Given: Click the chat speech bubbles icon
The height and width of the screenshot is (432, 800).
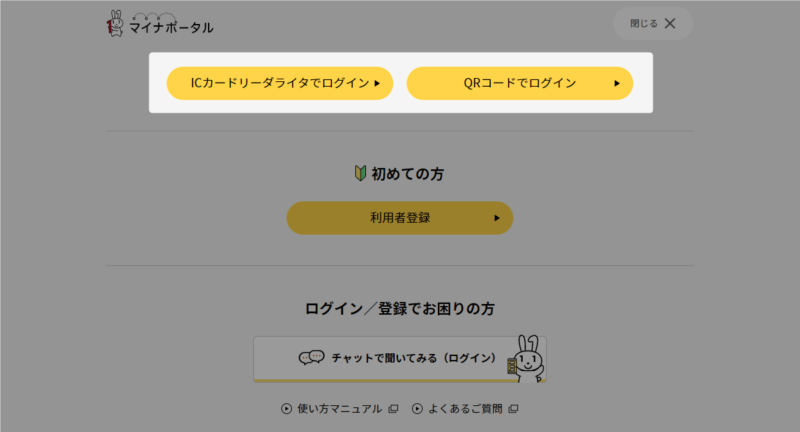Looking at the screenshot, I should [x=312, y=357].
